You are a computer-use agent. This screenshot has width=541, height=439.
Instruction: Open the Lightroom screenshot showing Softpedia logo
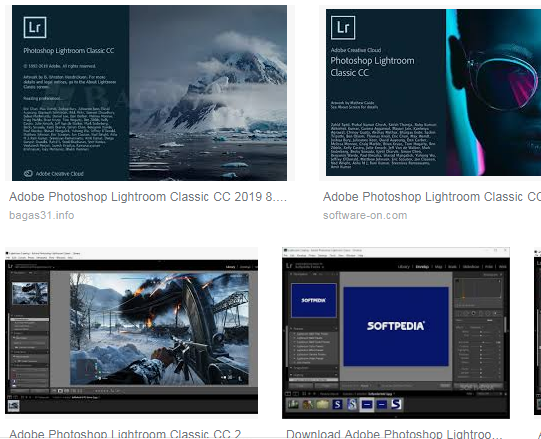(396, 333)
